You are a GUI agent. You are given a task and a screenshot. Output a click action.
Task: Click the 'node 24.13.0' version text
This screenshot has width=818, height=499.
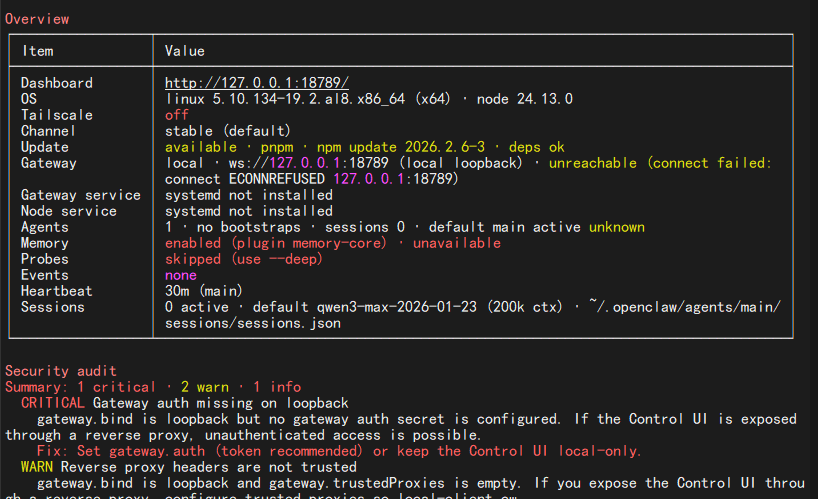click(x=525, y=99)
